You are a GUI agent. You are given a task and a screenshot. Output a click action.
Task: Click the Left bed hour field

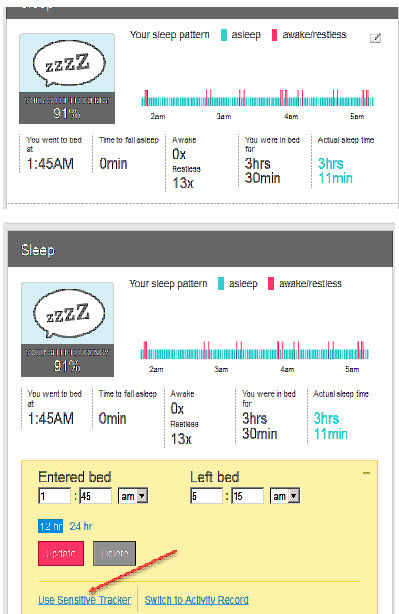tap(206, 496)
